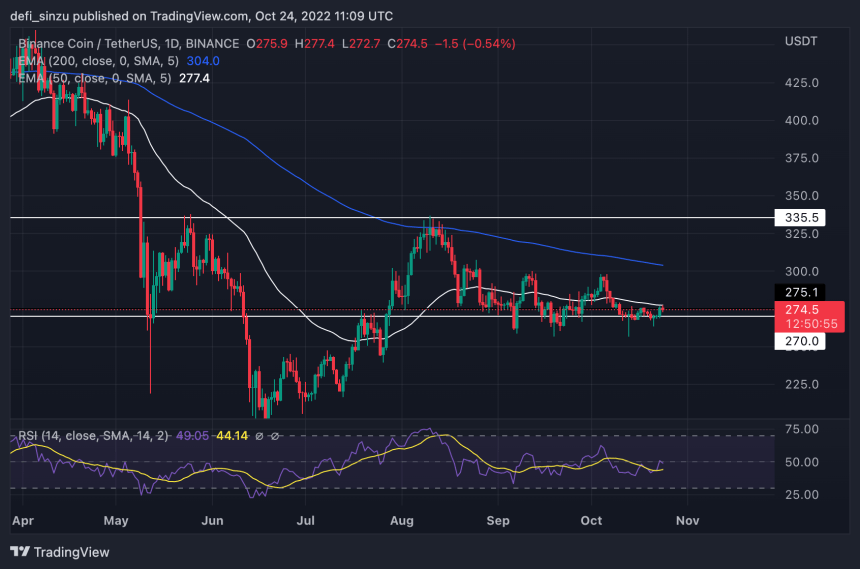The height and width of the screenshot is (569, 860).
Task: Click the 335.5 price line label
Action: (800, 218)
